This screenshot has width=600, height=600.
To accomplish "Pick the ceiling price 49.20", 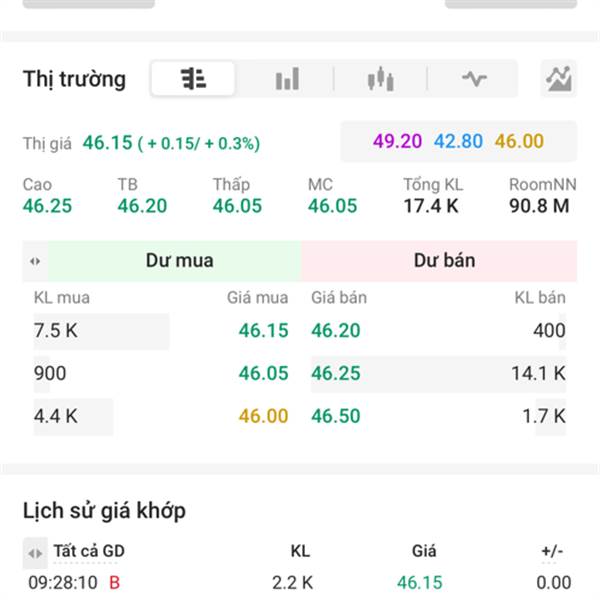I will (397, 141).
